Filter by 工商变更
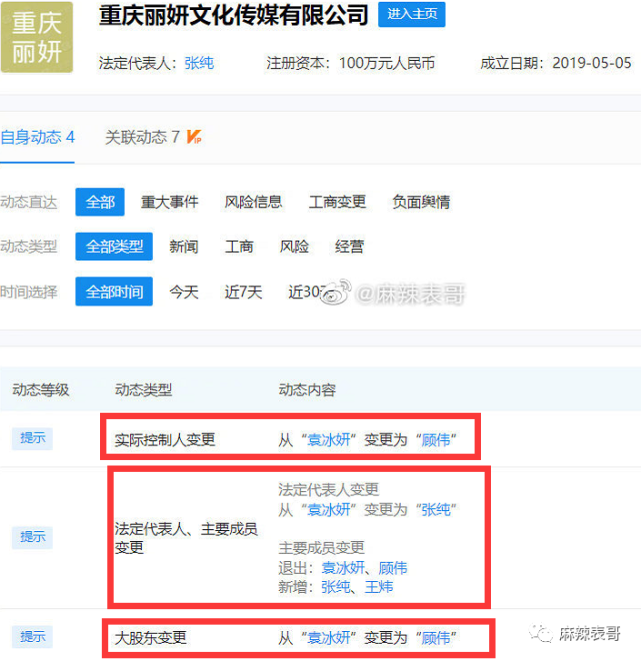The width and height of the screenshot is (641, 661). (337, 202)
